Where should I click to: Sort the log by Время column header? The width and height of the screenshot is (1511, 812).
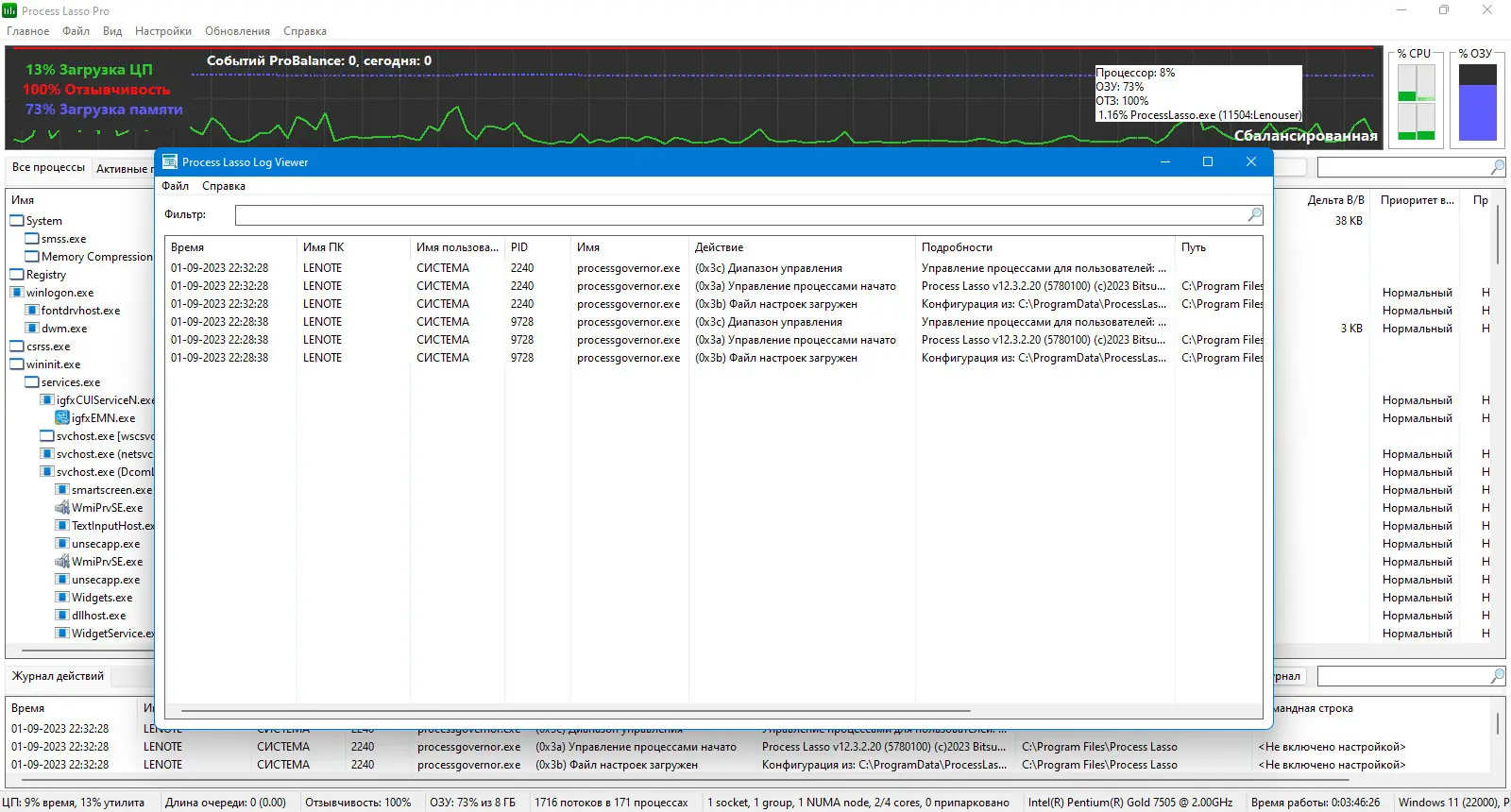pyautogui.click(x=230, y=247)
